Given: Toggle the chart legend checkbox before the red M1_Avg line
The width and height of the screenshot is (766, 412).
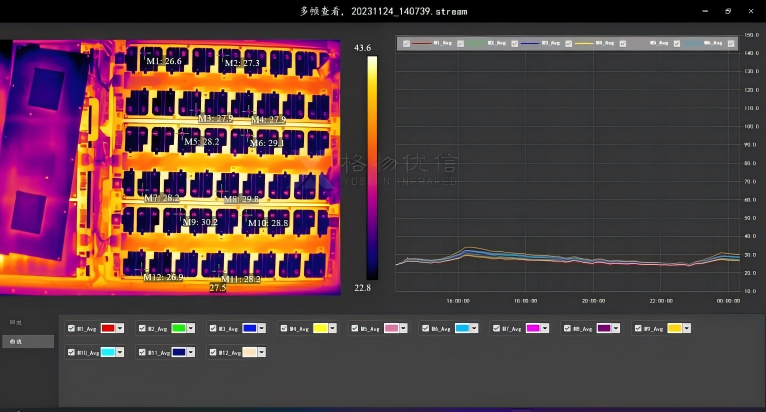Looking at the screenshot, I should (406, 43).
